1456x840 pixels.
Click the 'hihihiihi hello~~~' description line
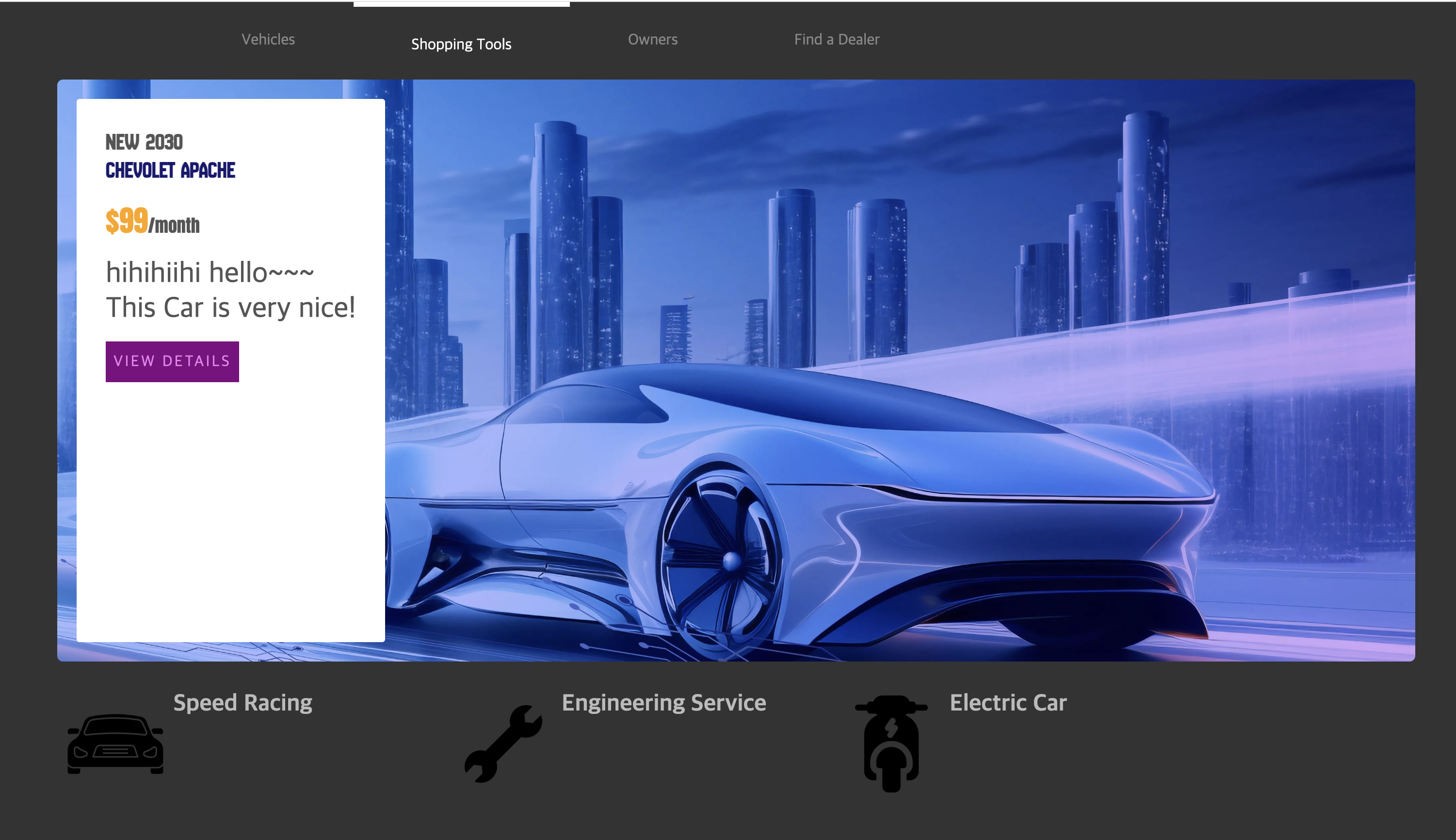210,272
